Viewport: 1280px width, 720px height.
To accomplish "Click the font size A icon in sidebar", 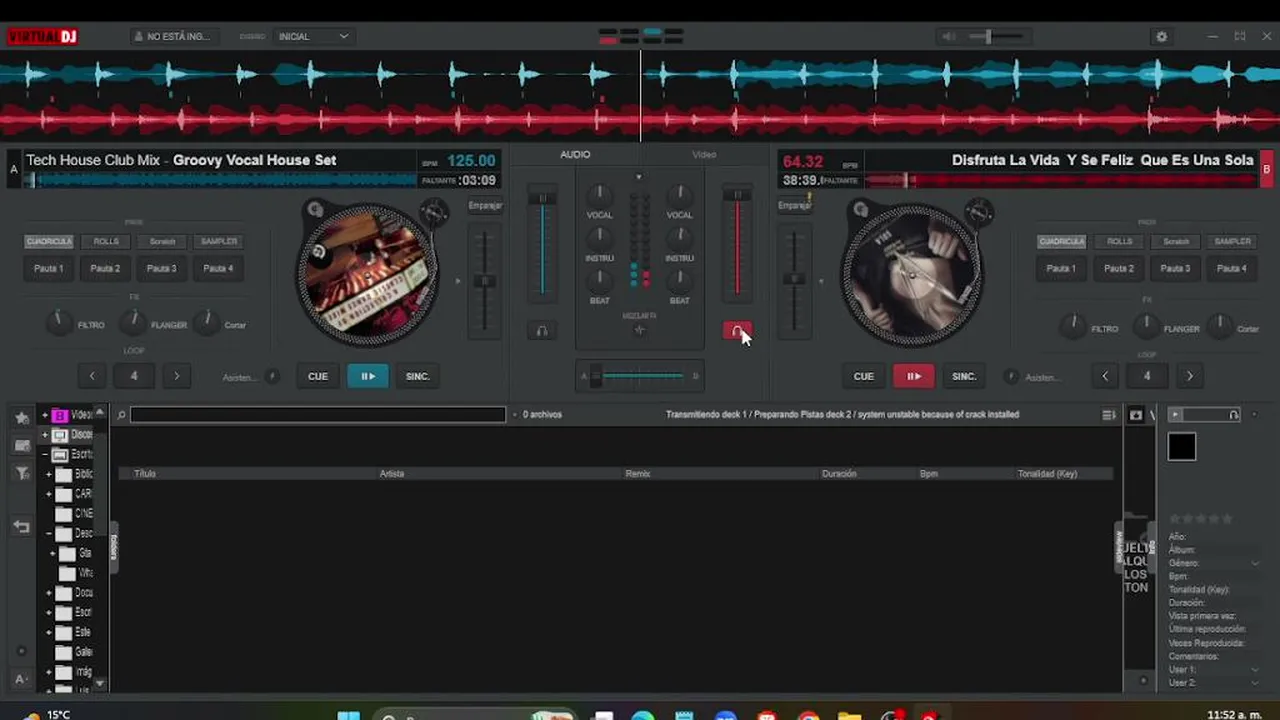I will pyautogui.click(x=22, y=679).
